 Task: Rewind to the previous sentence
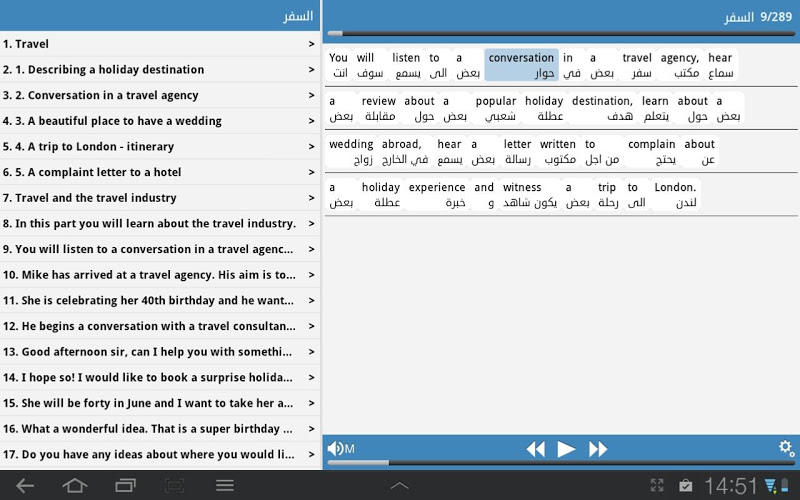[x=535, y=449]
